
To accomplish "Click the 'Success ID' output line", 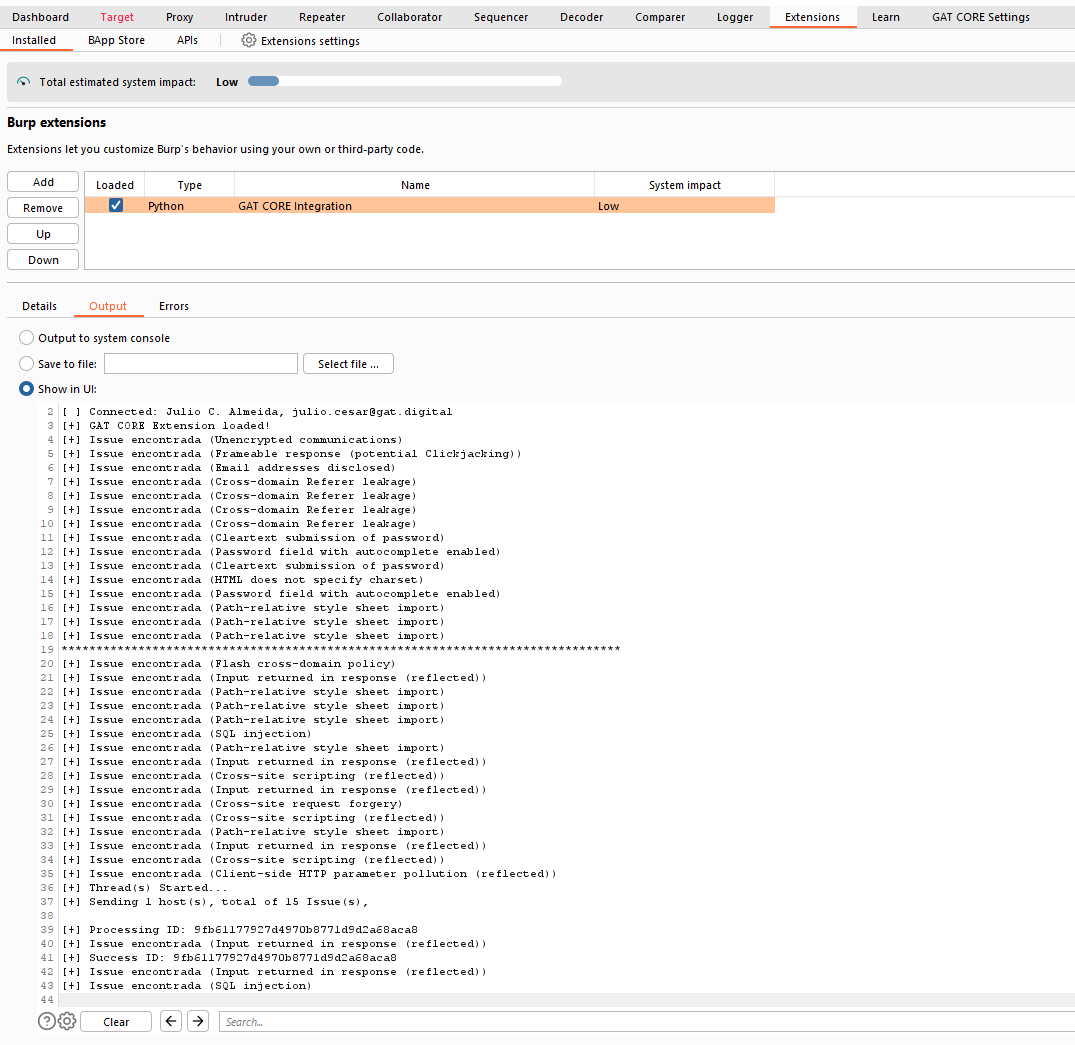I will (x=229, y=957).
